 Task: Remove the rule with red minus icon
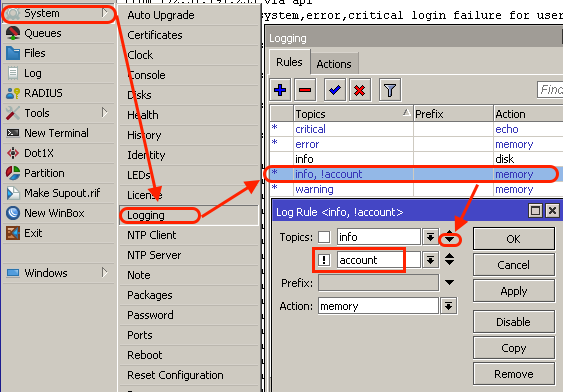click(305, 90)
